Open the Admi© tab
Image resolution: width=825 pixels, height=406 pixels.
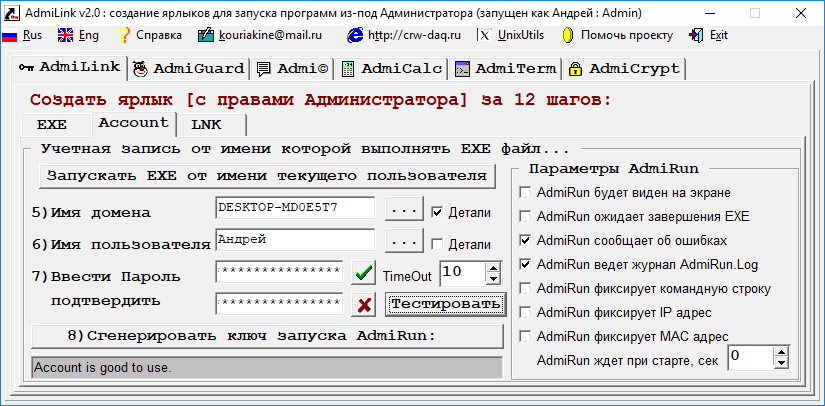pyautogui.click(x=293, y=69)
